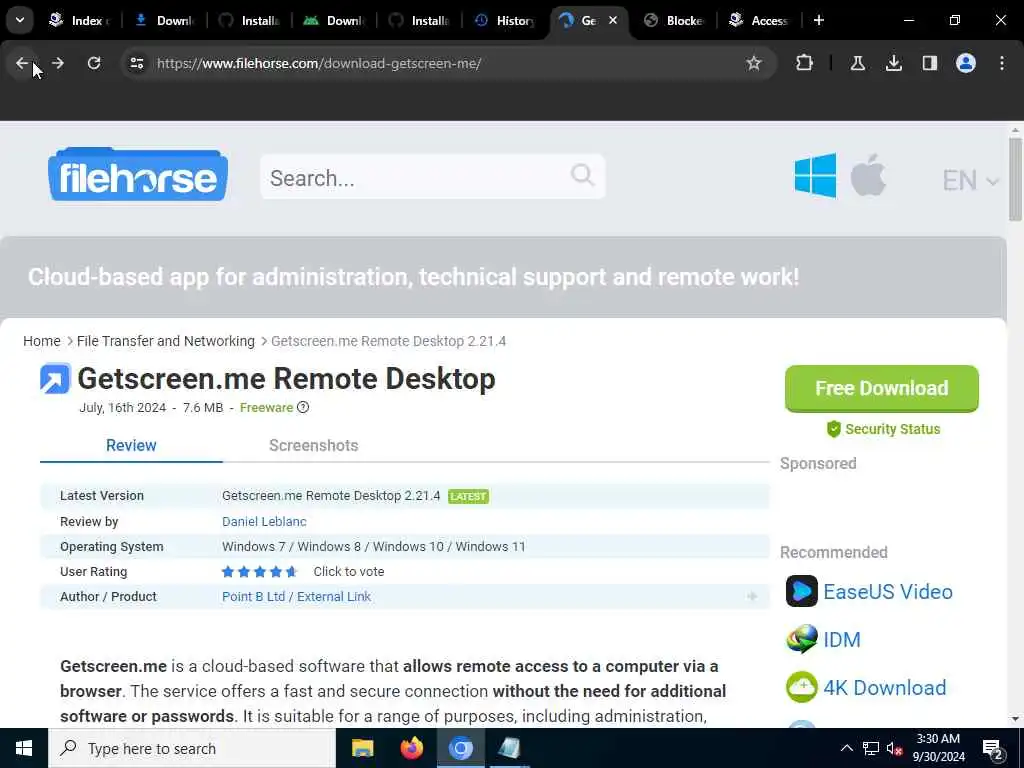Screen dimensions: 1024x768
Task: Click the LATEST version badge
Action: tap(468, 496)
